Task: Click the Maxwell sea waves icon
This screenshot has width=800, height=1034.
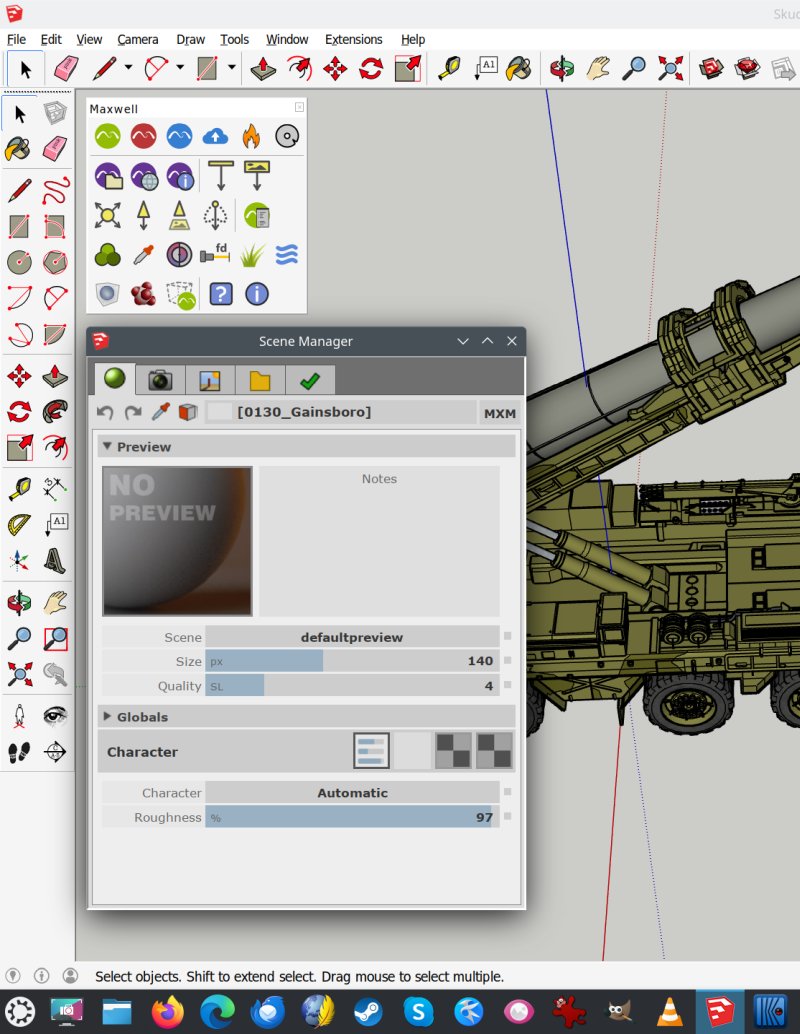Action: point(287,255)
